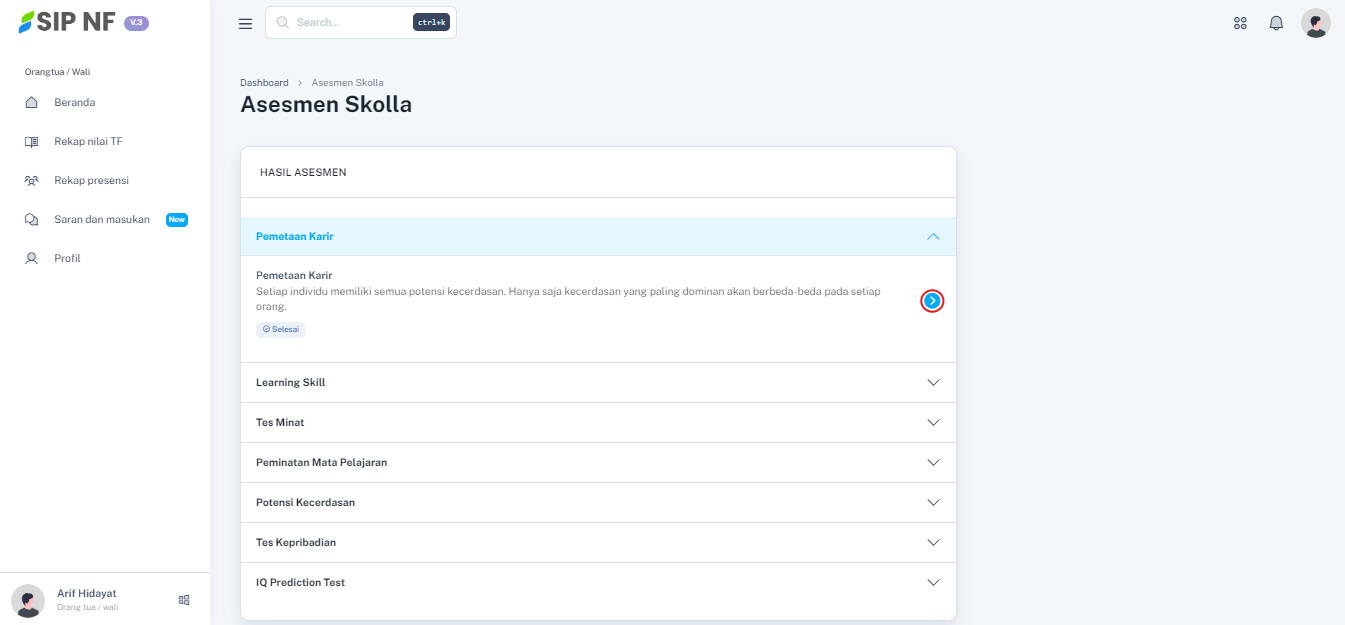Click the SIP NF logo
This screenshot has width=1345, height=625.
point(68,22)
